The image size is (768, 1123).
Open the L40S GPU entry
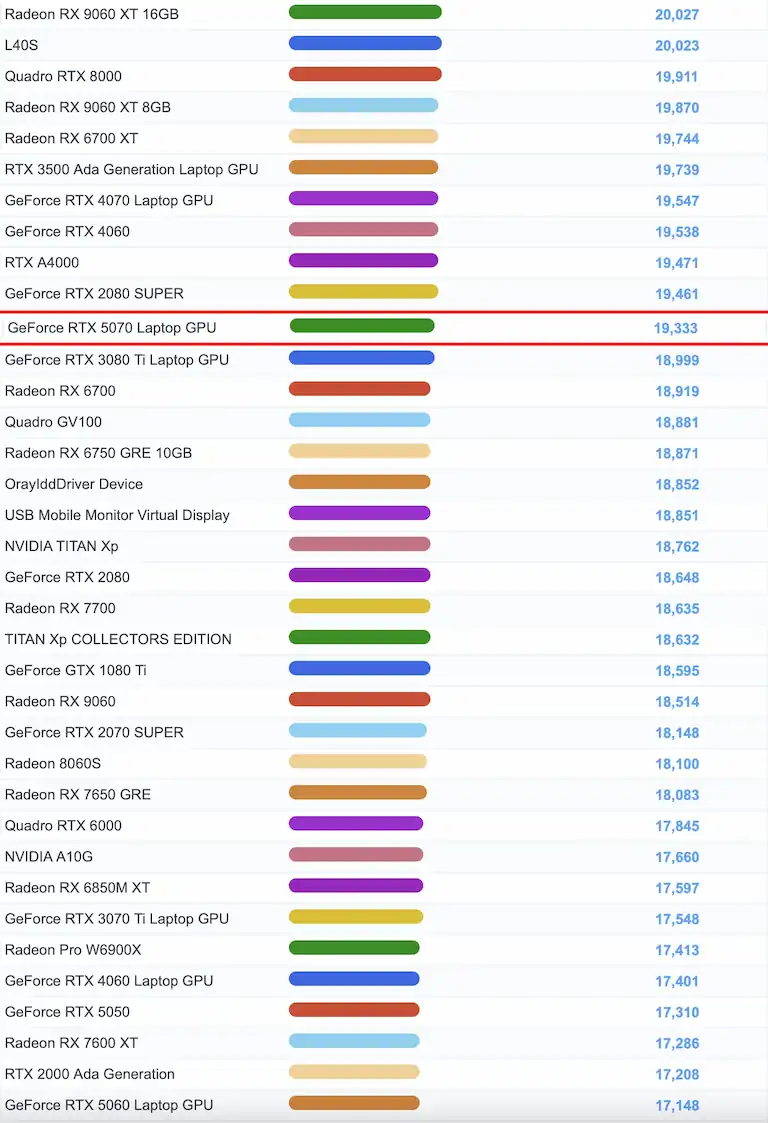pos(21,45)
